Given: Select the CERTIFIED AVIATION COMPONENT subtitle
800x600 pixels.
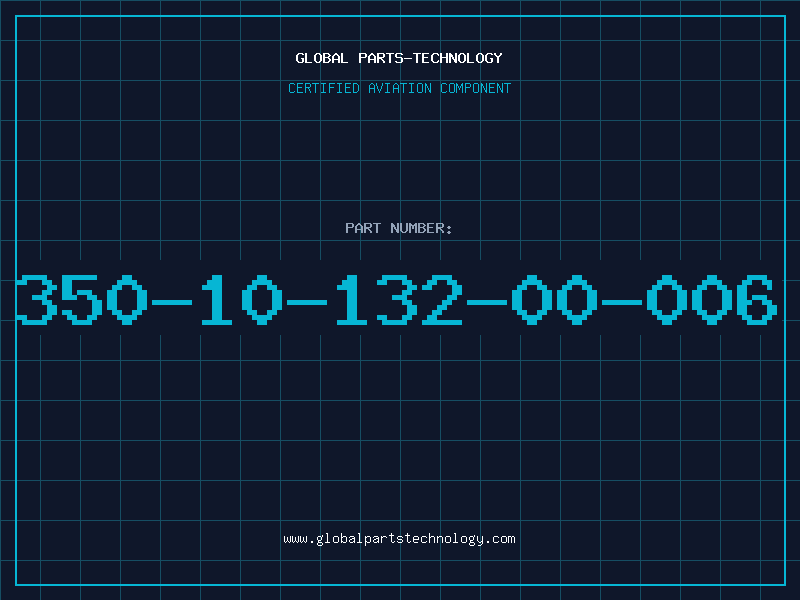Looking at the screenshot, I should point(399,88).
